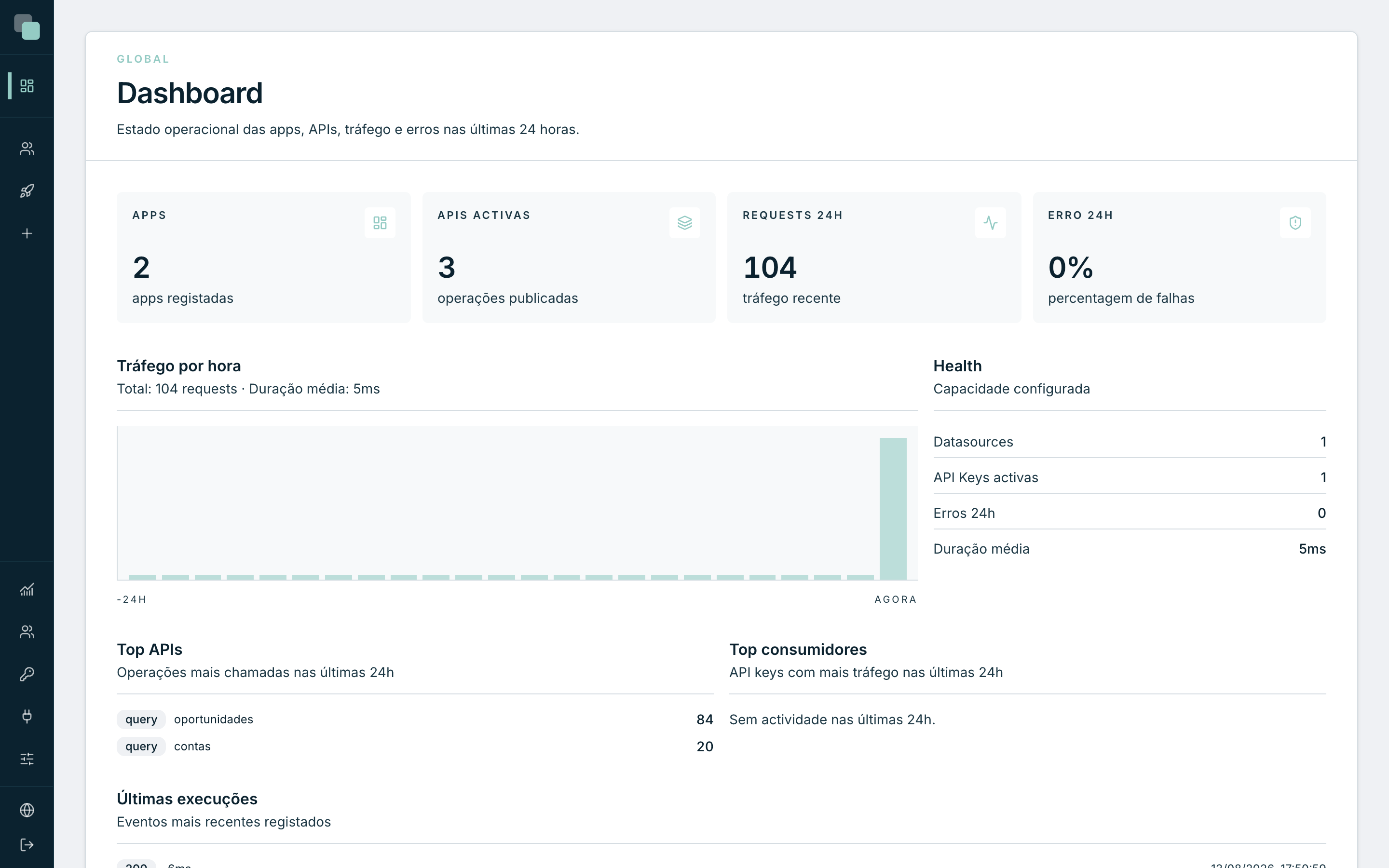
Task: Open the sliders settings icon
Action: tap(27, 759)
